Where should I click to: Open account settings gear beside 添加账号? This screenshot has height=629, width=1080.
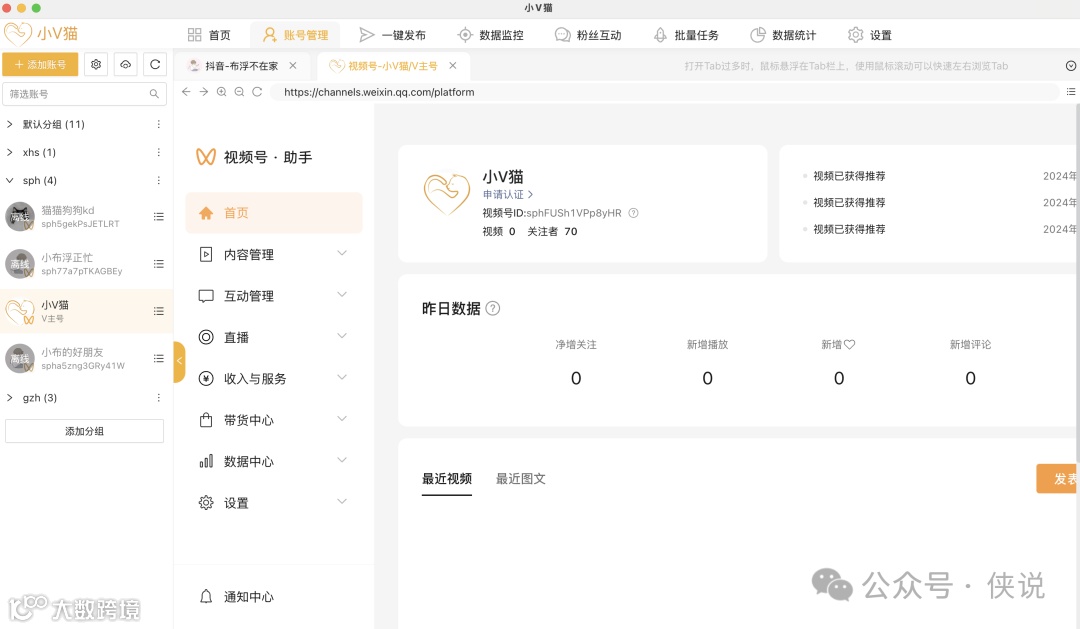click(x=96, y=64)
